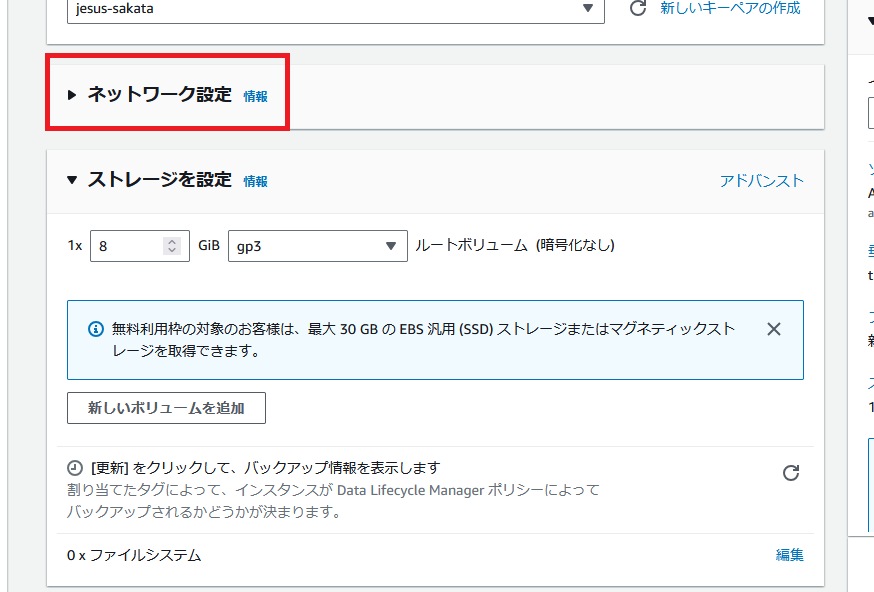This screenshot has width=874, height=592.
Task: Select the Data Lifecycle Manager description text
Action: (x=333, y=501)
